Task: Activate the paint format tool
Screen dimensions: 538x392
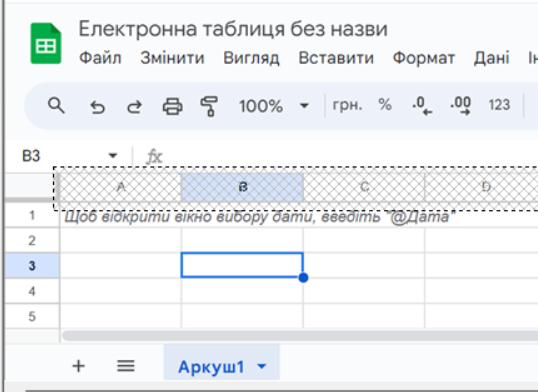Action: pos(209,106)
